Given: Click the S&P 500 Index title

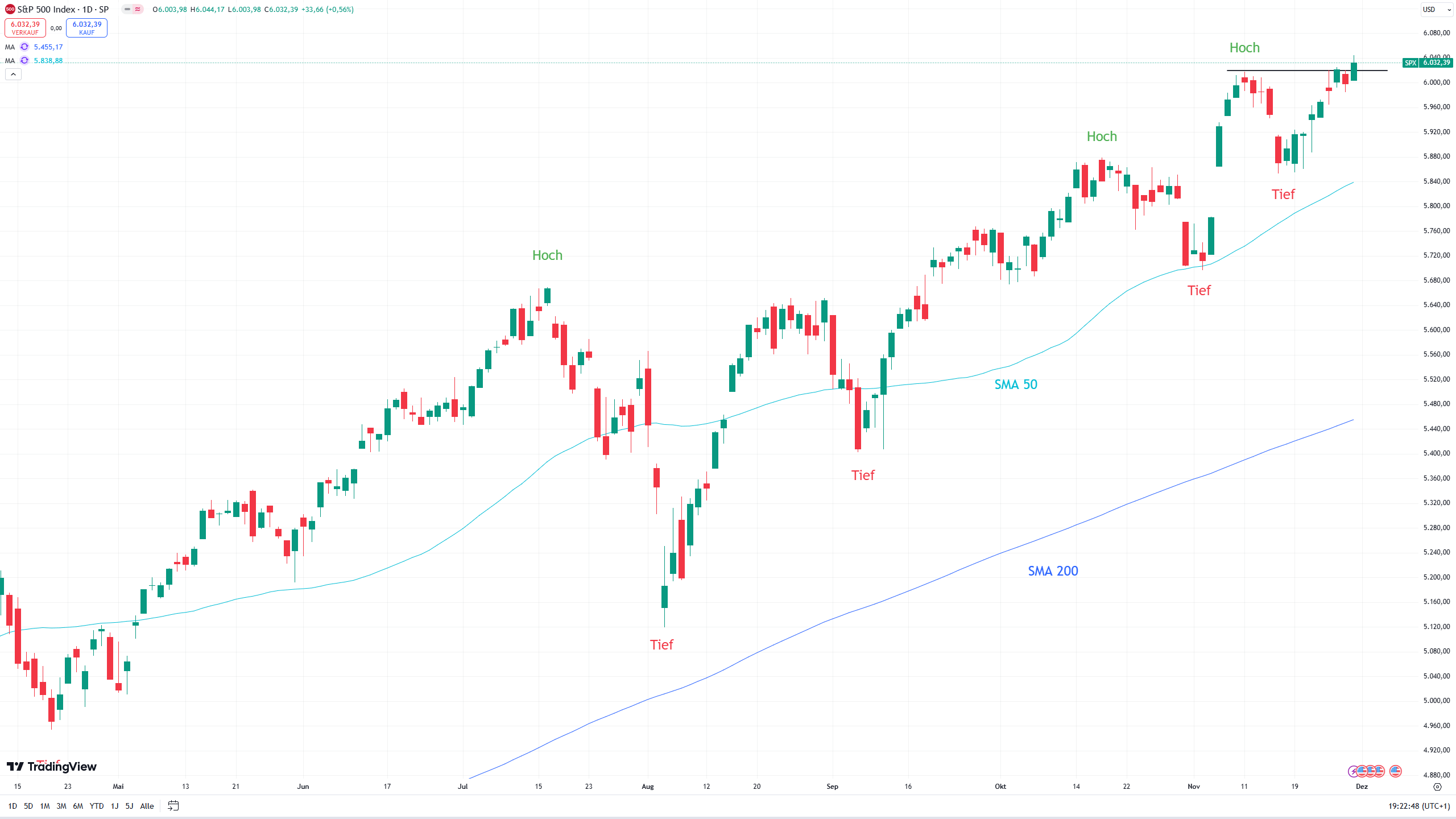Looking at the screenshot, I should coord(63,10).
